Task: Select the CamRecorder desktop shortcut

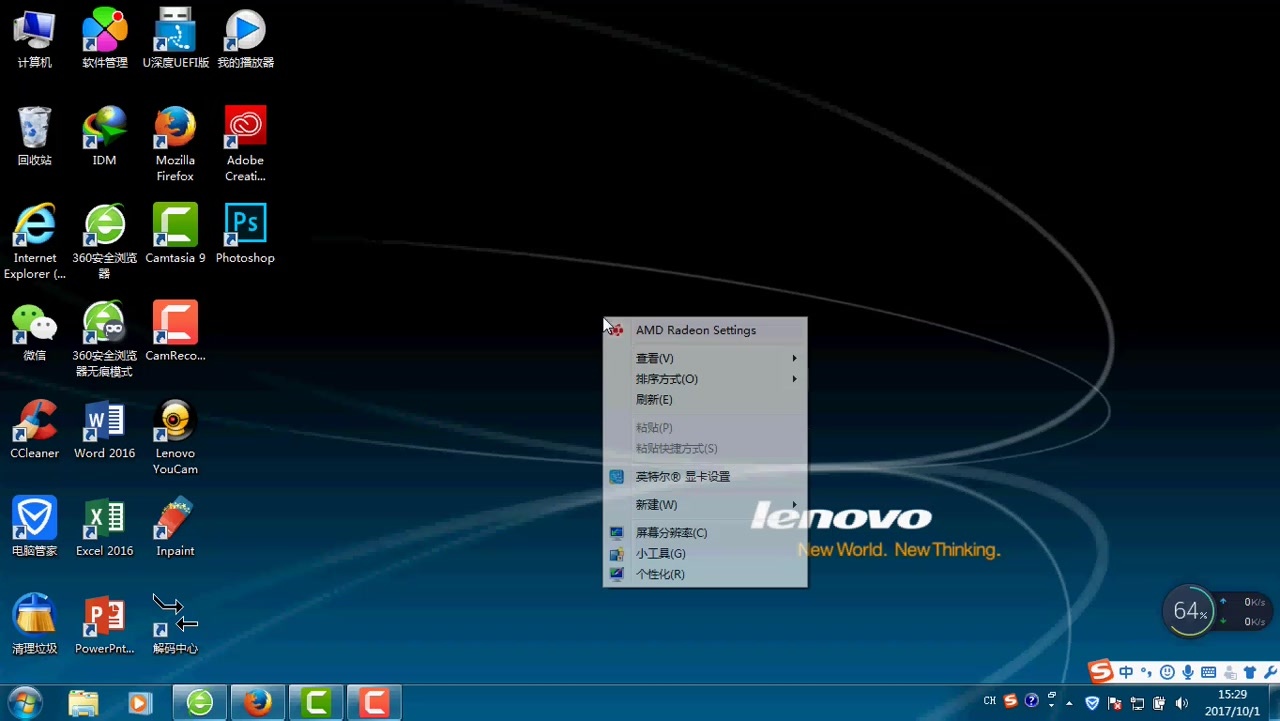Action: tap(175, 332)
